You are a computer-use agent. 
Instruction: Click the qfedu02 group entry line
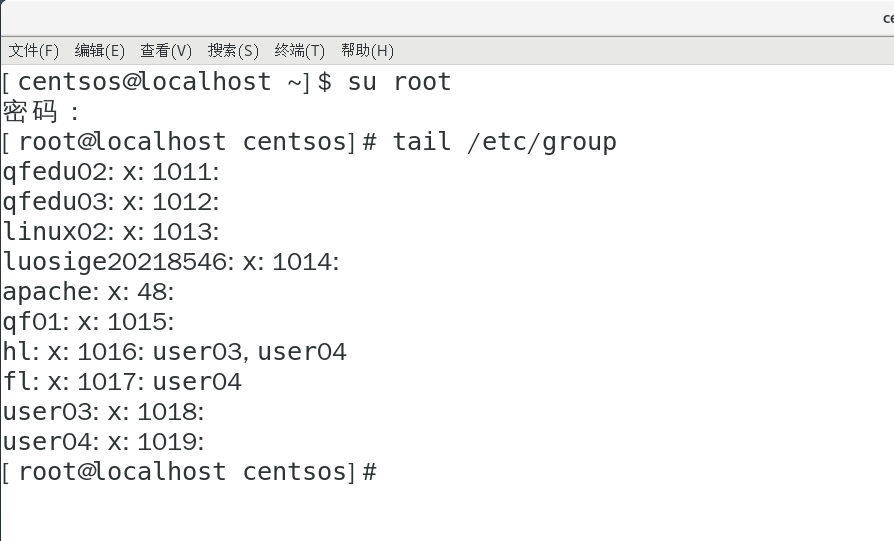tap(110, 172)
